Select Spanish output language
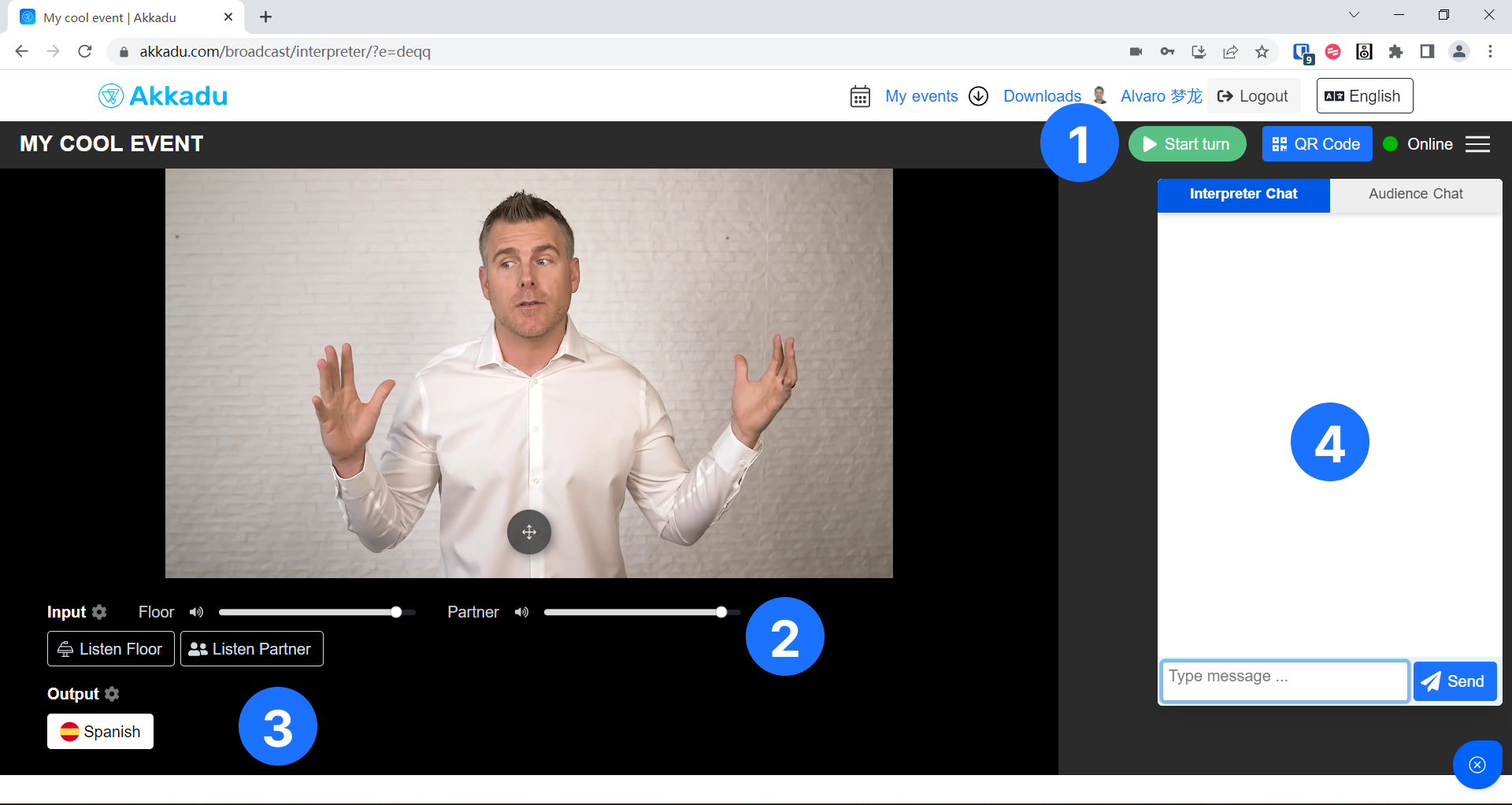Viewport: 1512px width, 805px height. click(x=100, y=732)
